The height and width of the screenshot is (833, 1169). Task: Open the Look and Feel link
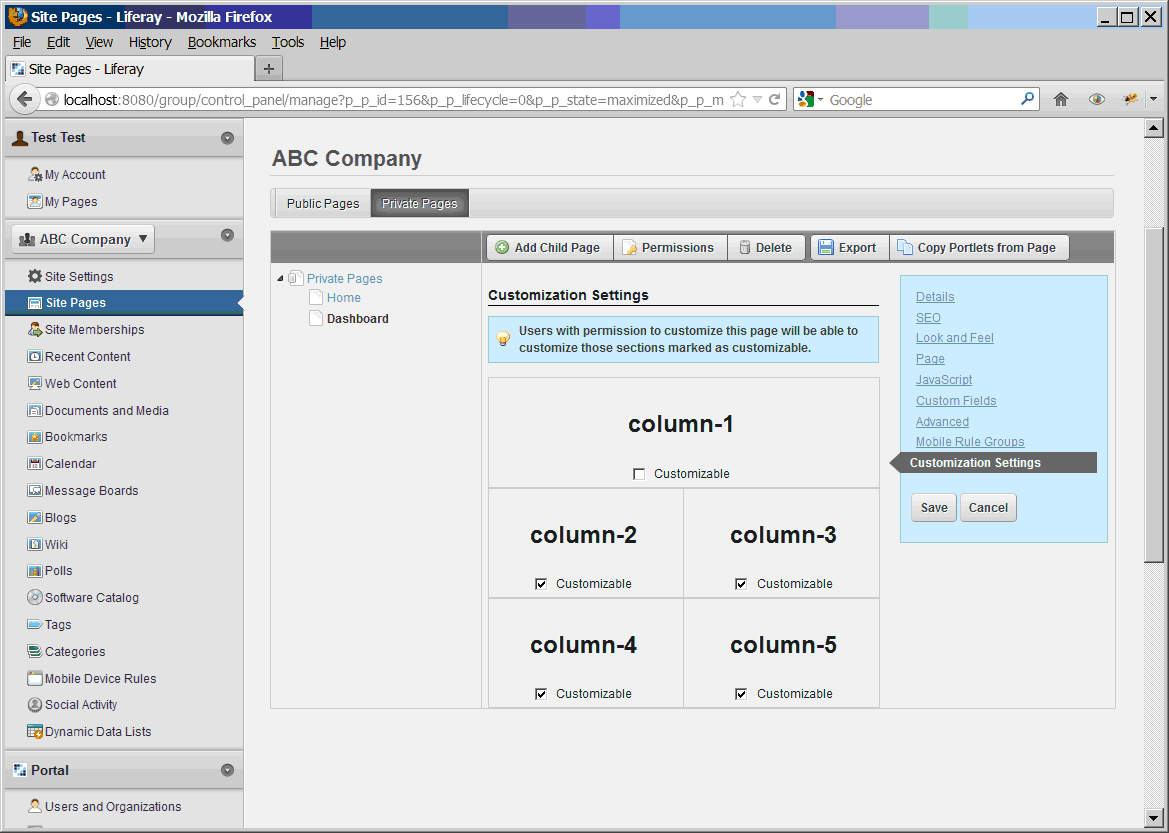coord(954,338)
